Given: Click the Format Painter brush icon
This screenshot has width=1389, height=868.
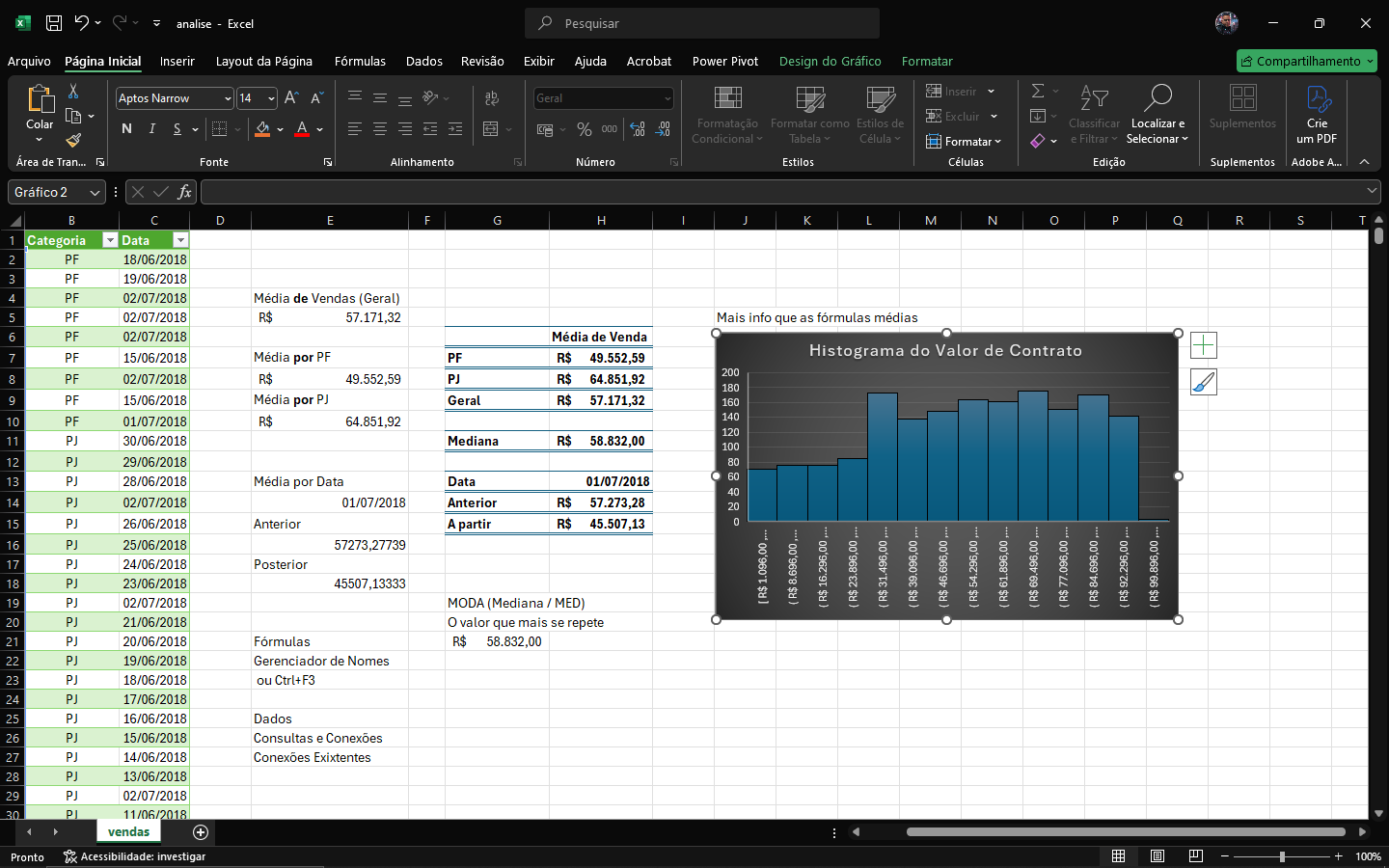Looking at the screenshot, I should tap(73, 141).
